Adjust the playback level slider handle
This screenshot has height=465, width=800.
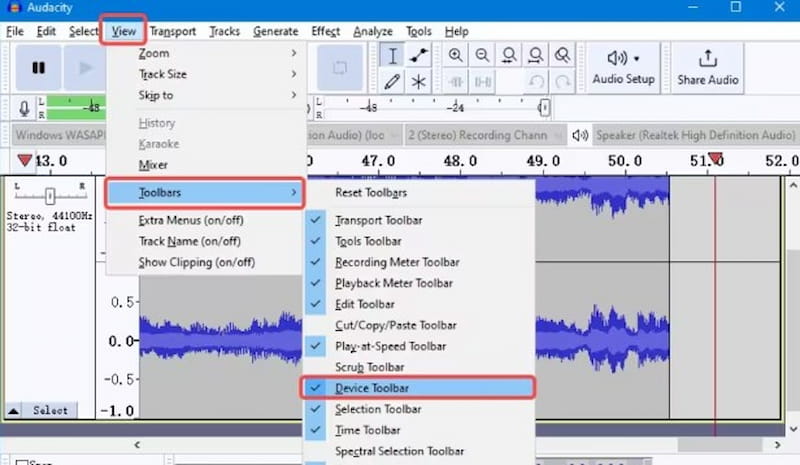coord(544,108)
